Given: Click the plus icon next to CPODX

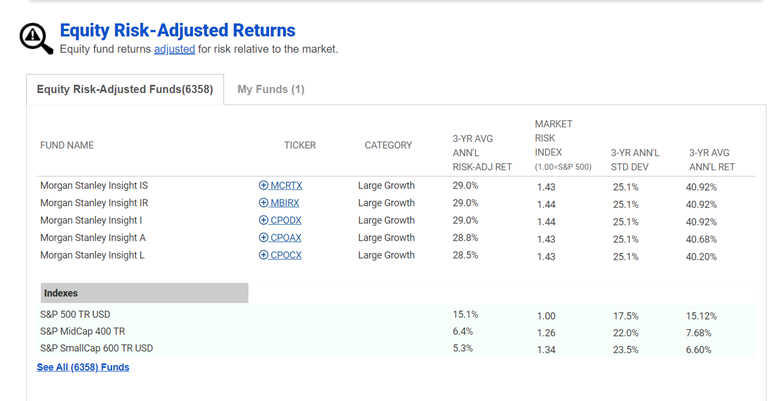Looking at the screenshot, I should [x=264, y=220].
